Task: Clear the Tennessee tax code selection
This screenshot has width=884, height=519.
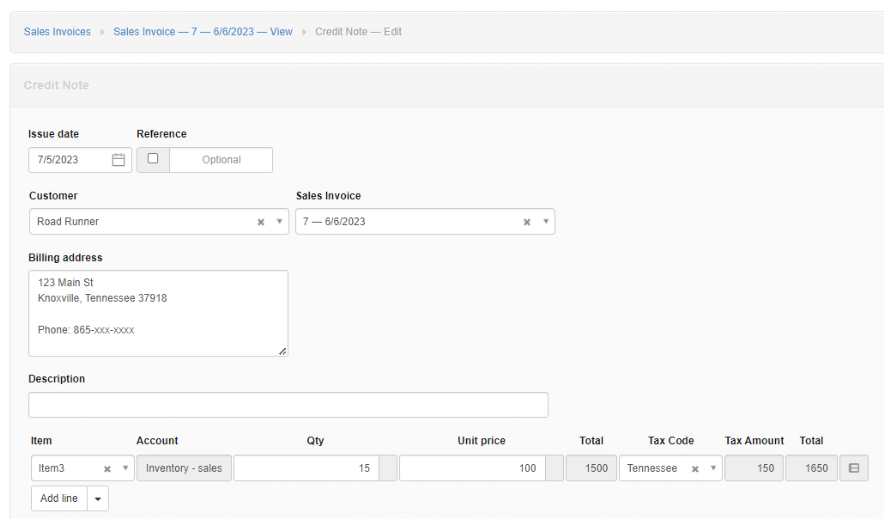Action: (x=695, y=469)
